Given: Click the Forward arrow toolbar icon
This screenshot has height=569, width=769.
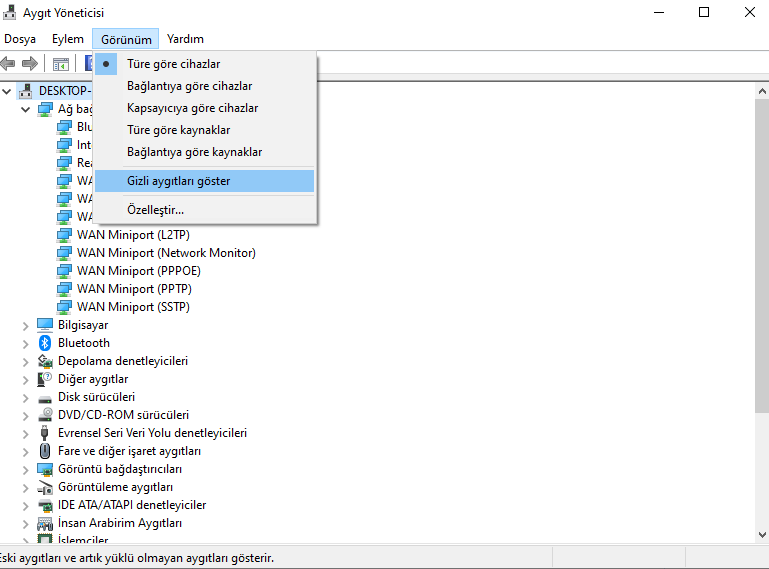Looking at the screenshot, I should click(30, 63).
